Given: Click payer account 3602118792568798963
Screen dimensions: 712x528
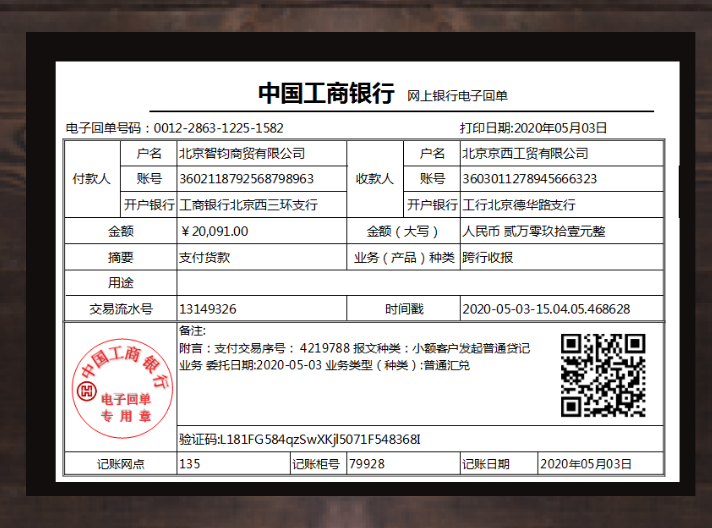Looking at the screenshot, I should point(246,179).
